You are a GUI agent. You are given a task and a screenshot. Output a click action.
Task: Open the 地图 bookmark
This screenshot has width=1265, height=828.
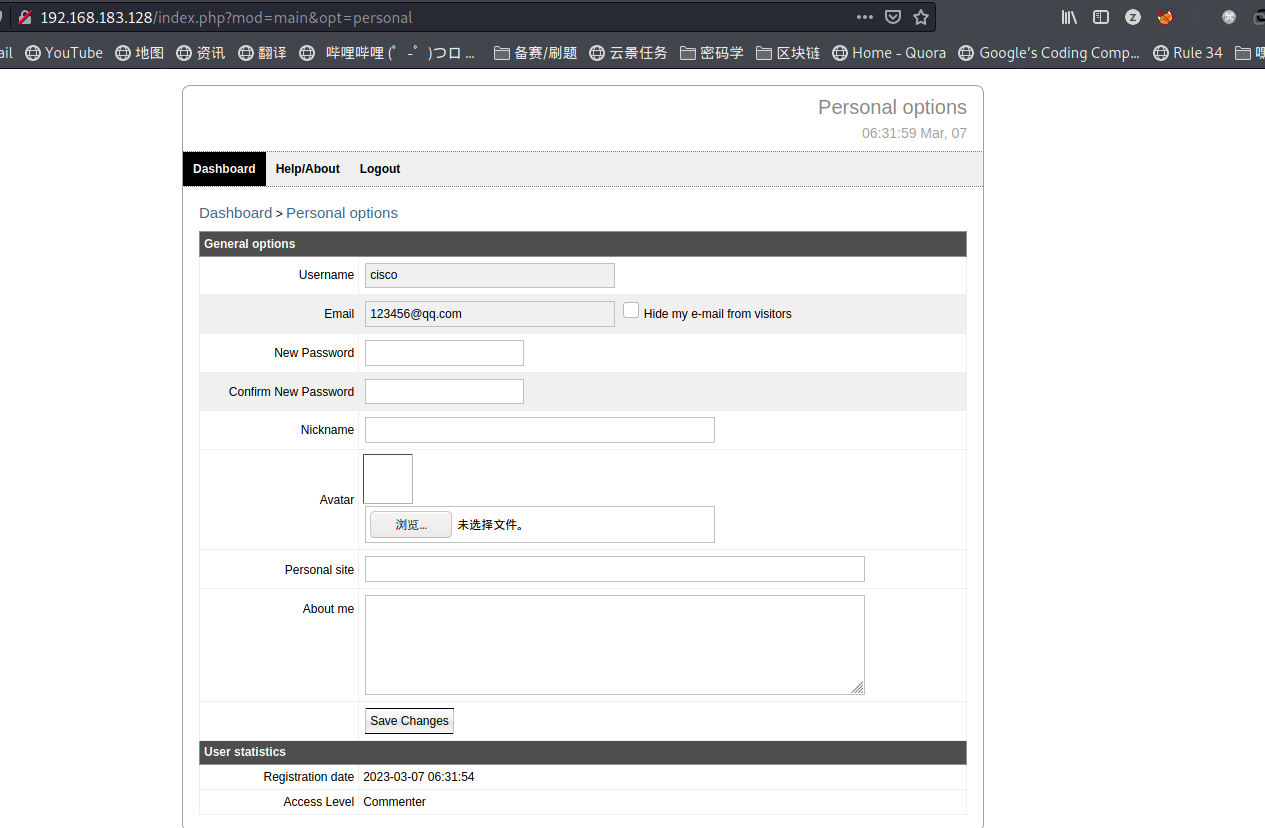140,53
